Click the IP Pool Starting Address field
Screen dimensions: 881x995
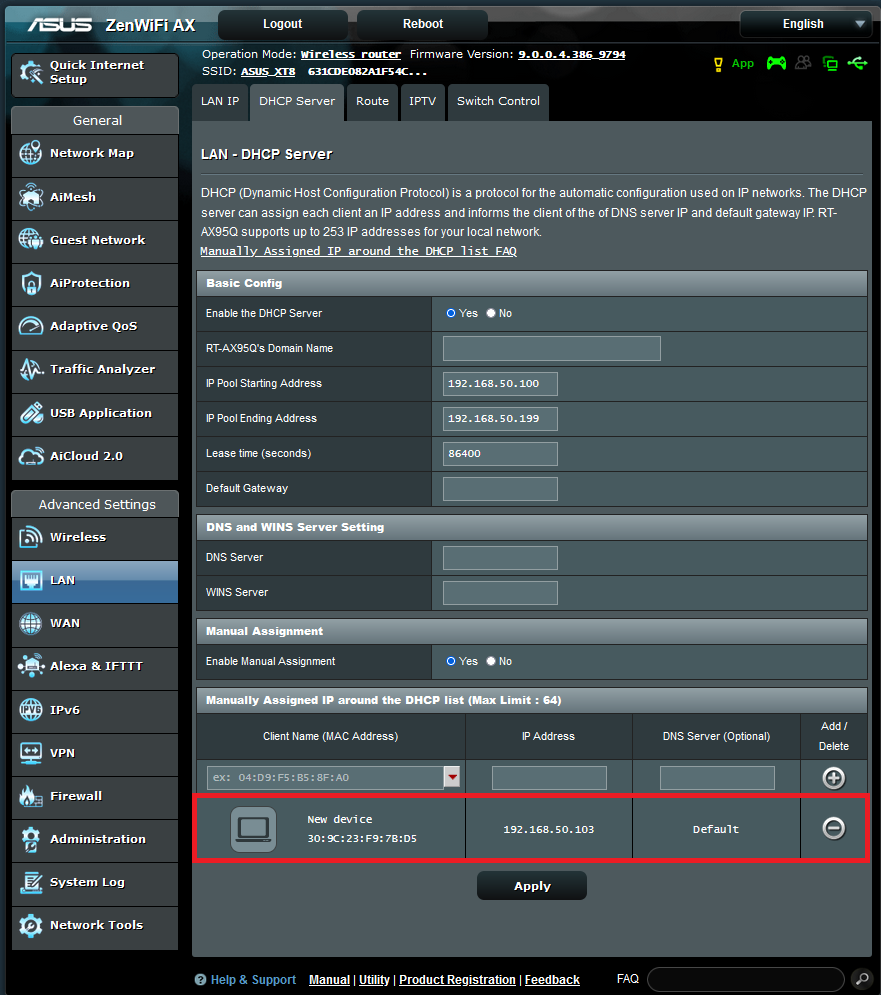(x=500, y=384)
